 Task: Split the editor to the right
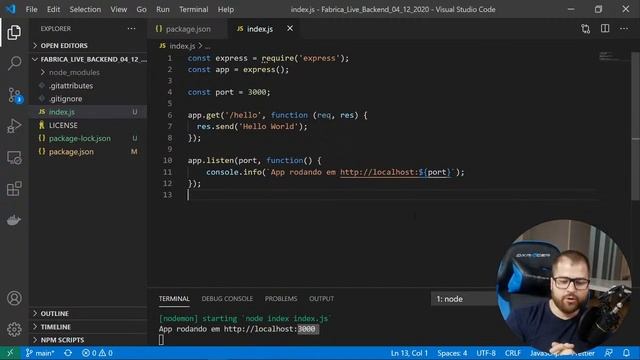click(605, 29)
